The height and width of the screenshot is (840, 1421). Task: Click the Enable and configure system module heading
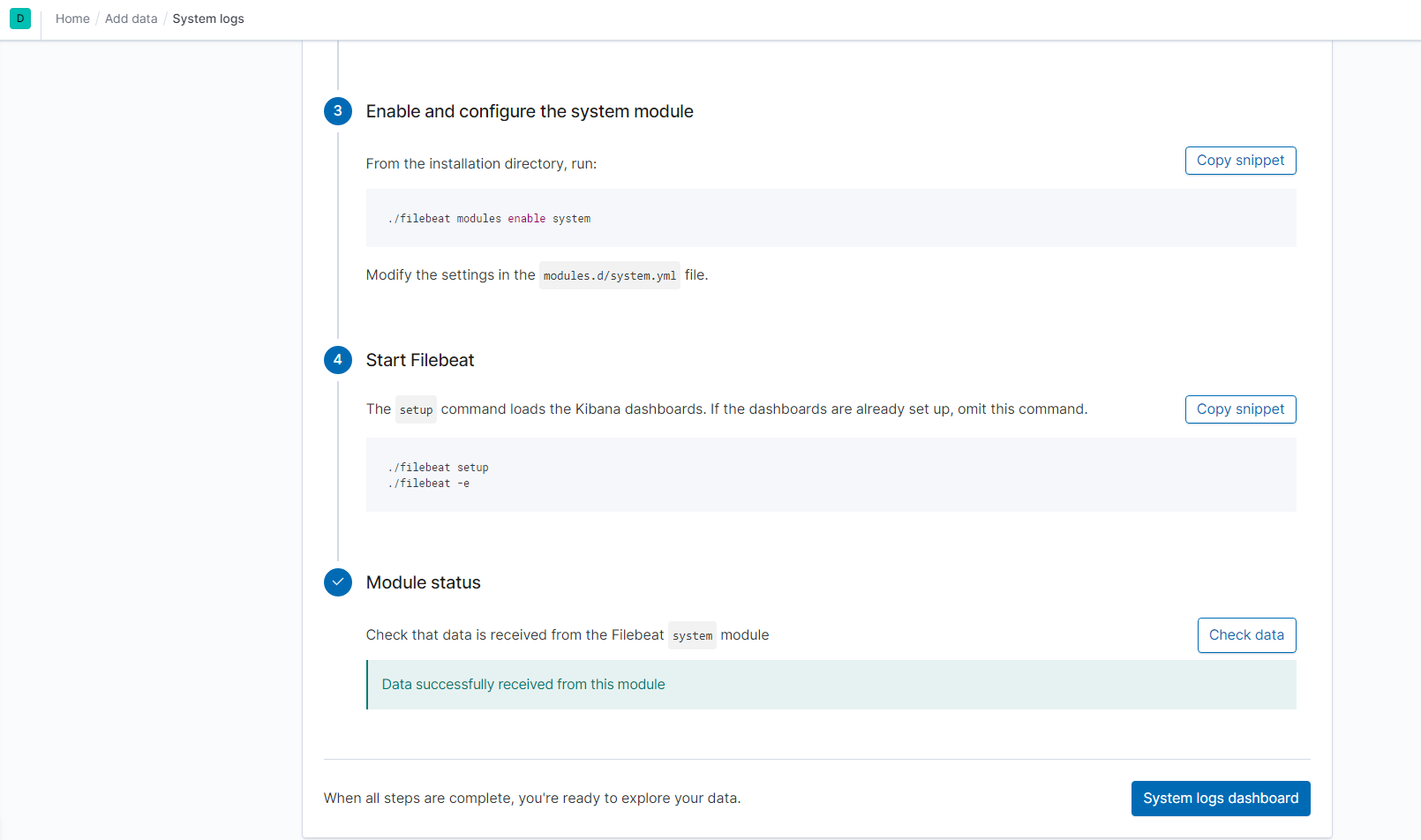click(530, 111)
